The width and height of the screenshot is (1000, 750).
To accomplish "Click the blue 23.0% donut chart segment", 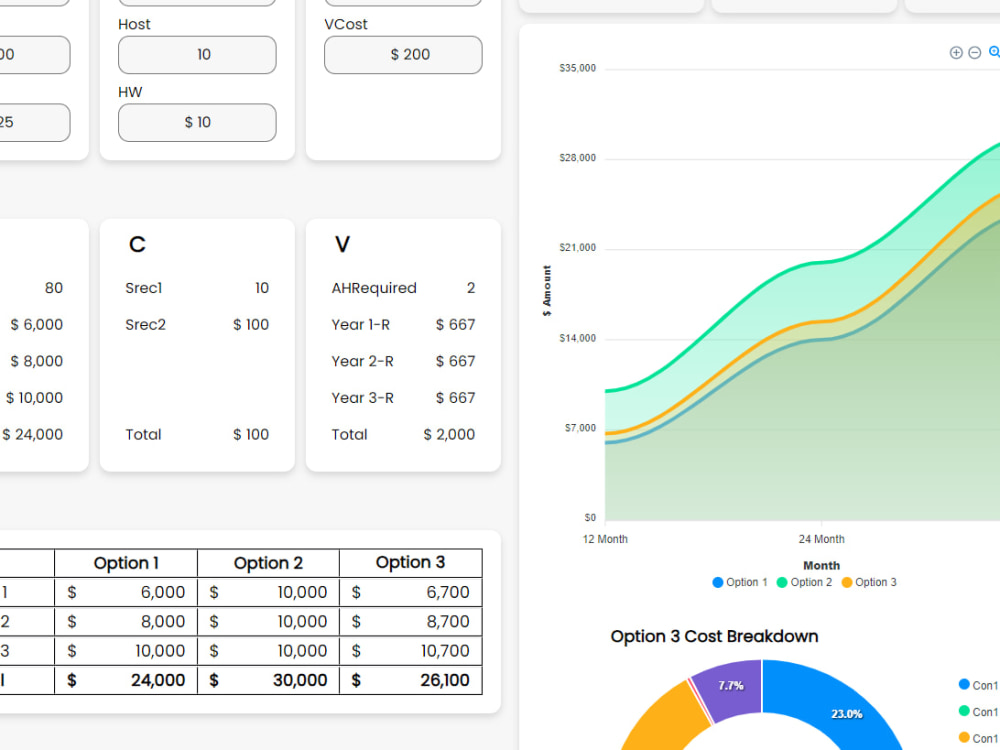I will click(x=842, y=708).
